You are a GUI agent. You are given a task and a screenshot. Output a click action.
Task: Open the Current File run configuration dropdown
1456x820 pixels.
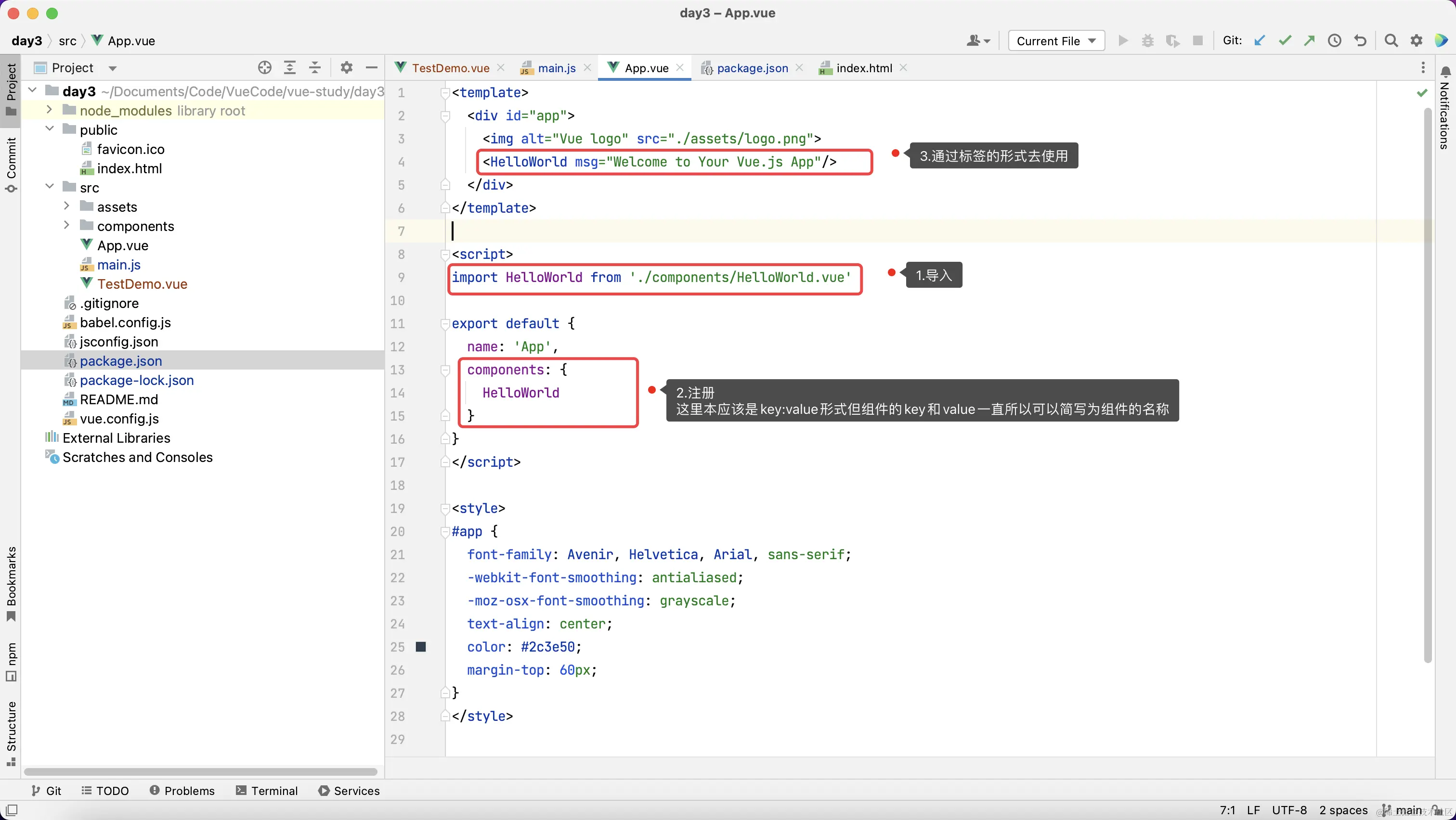click(1056, 40)
